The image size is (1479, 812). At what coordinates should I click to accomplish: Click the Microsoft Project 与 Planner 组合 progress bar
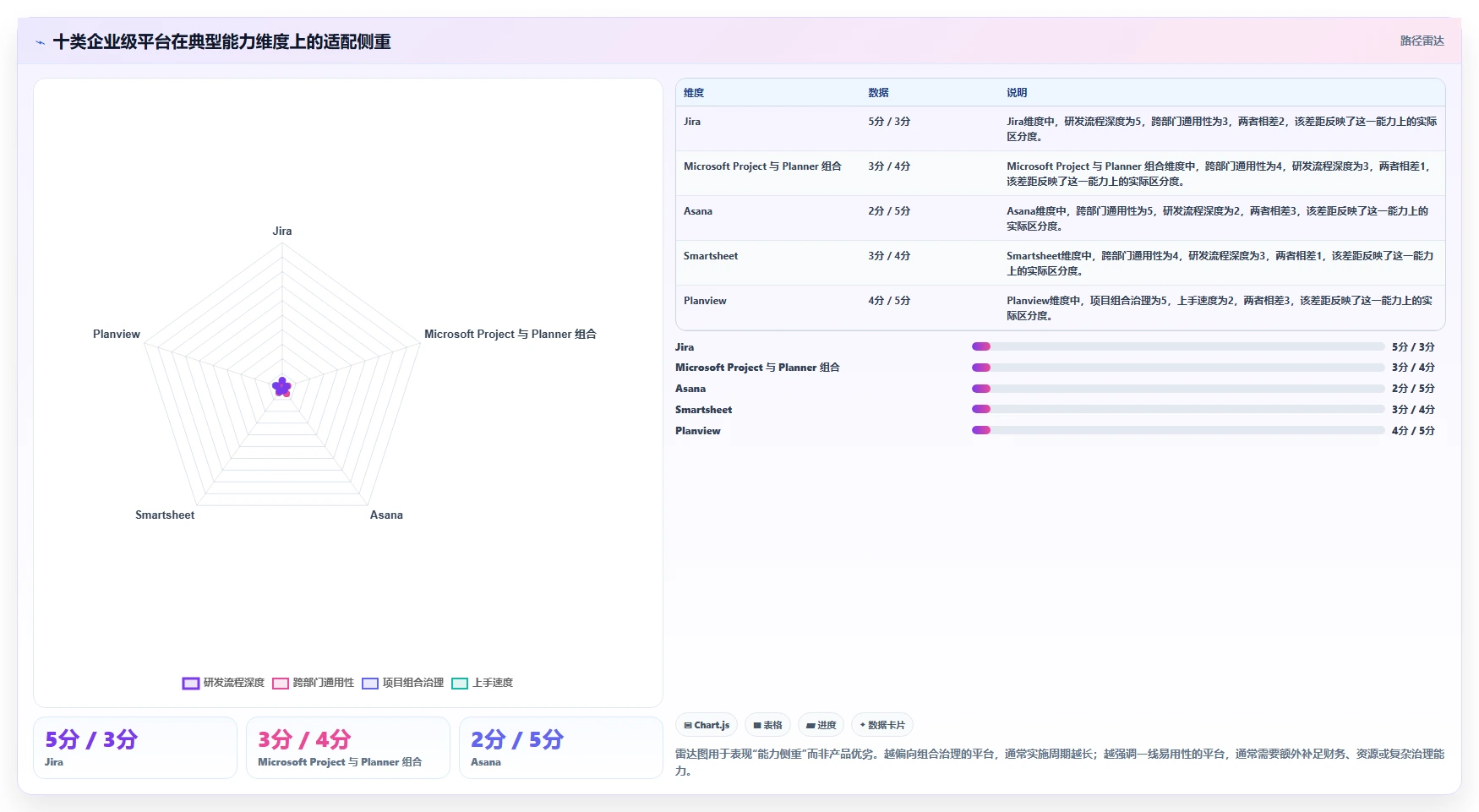pyautogui.click(x=1178, y=368)
